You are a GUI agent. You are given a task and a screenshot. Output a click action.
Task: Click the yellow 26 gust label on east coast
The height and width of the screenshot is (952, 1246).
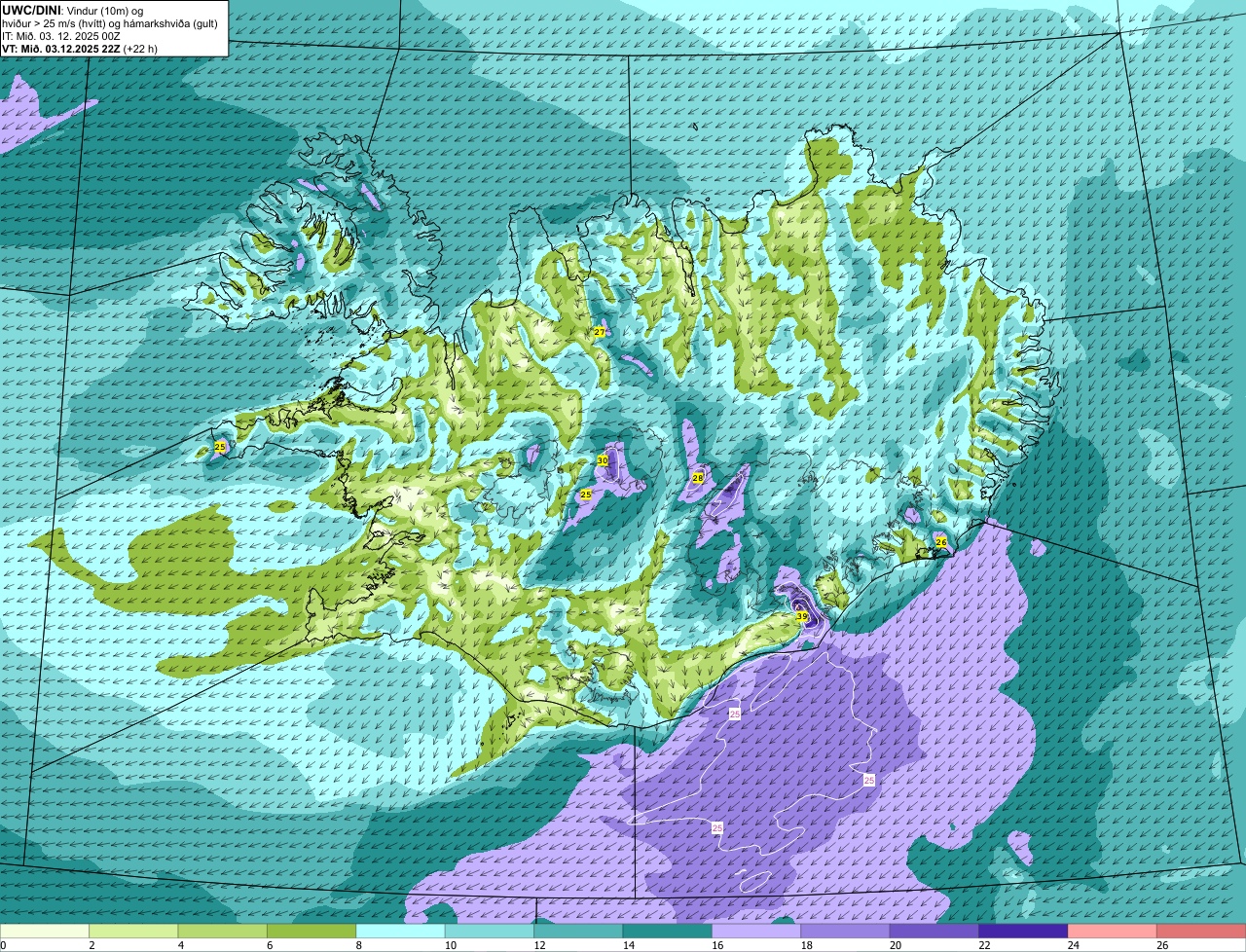941,542
